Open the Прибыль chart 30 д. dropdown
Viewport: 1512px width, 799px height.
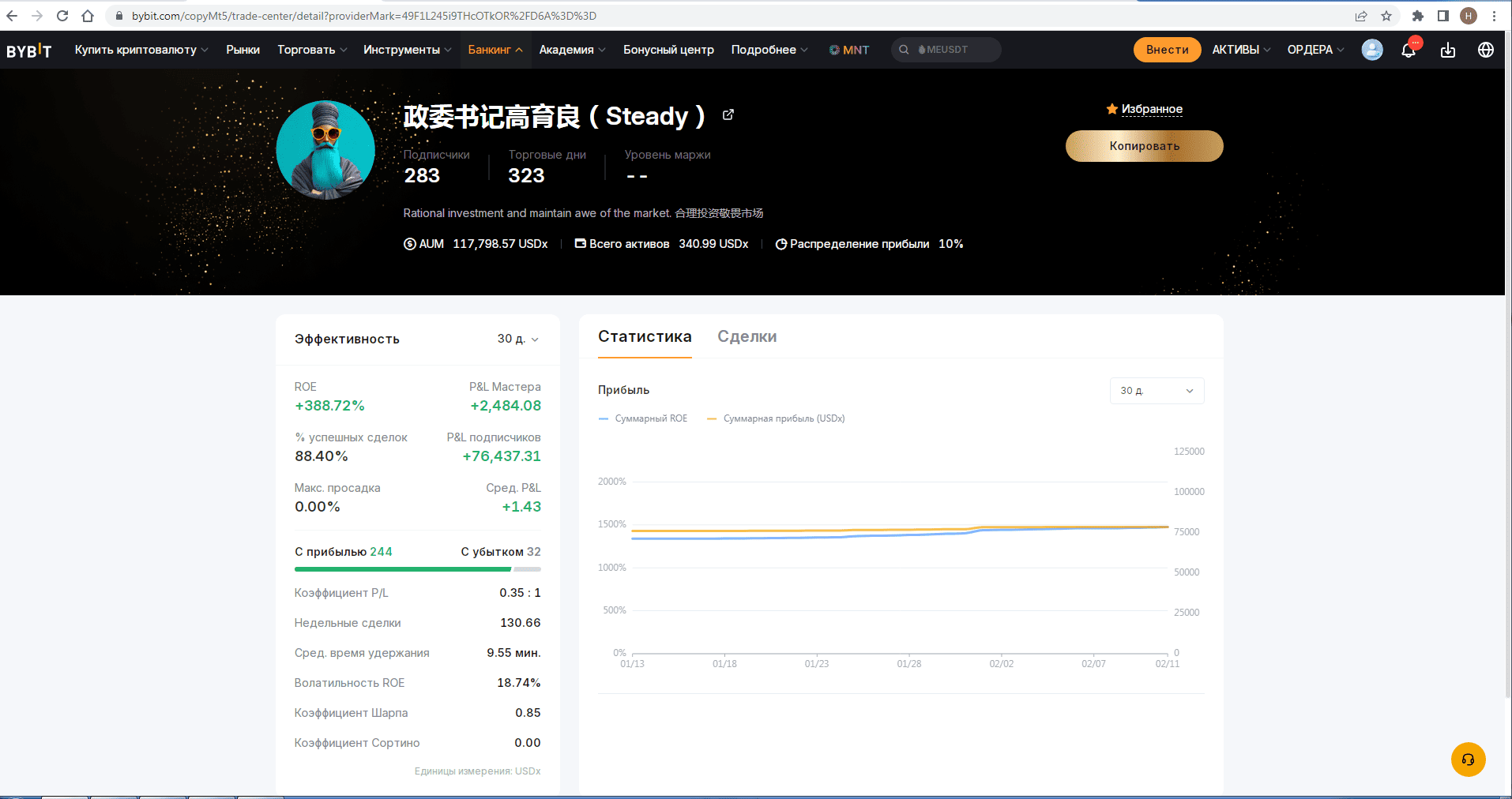pos(1157,391)
